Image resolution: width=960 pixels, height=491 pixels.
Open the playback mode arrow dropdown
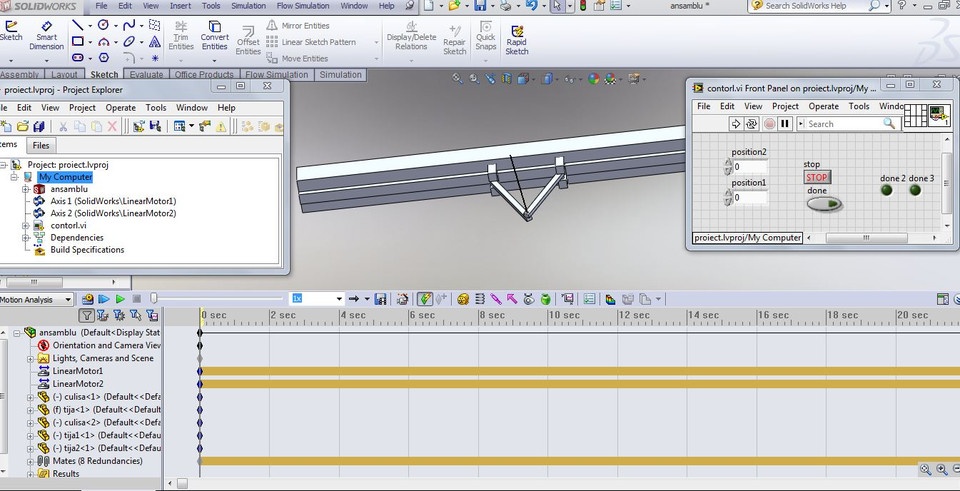(x=367, y=299)
